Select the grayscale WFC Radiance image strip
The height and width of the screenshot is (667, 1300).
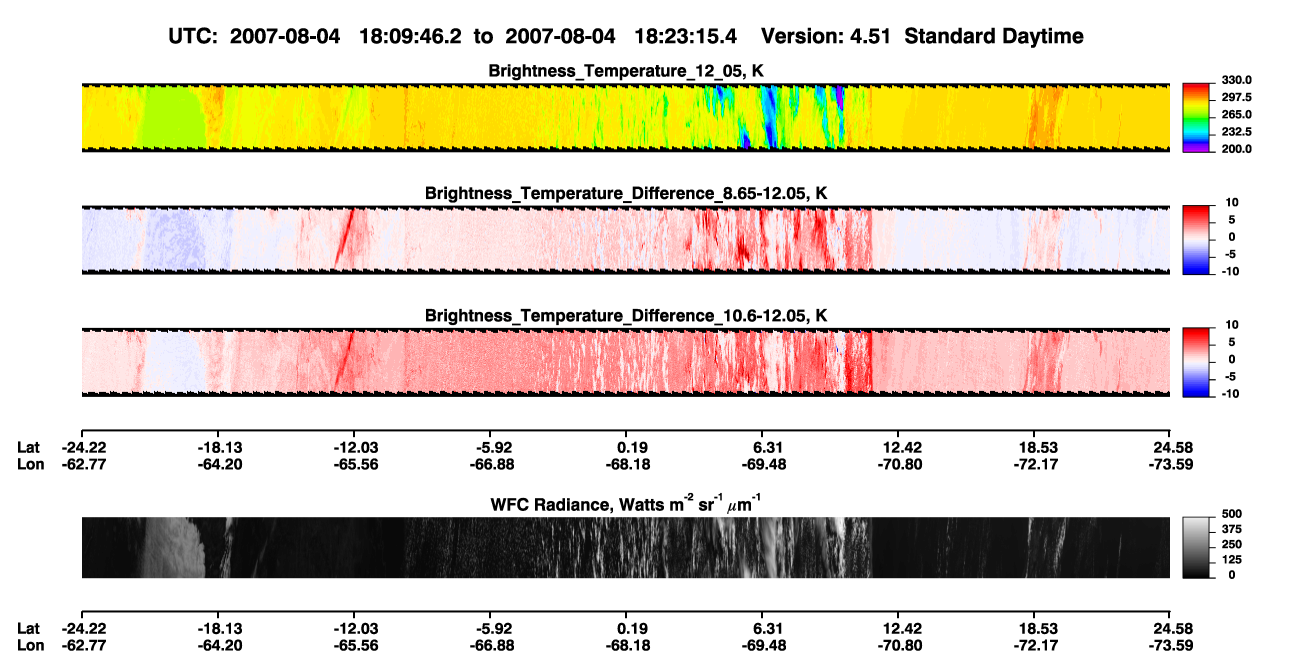coord(626,547)
